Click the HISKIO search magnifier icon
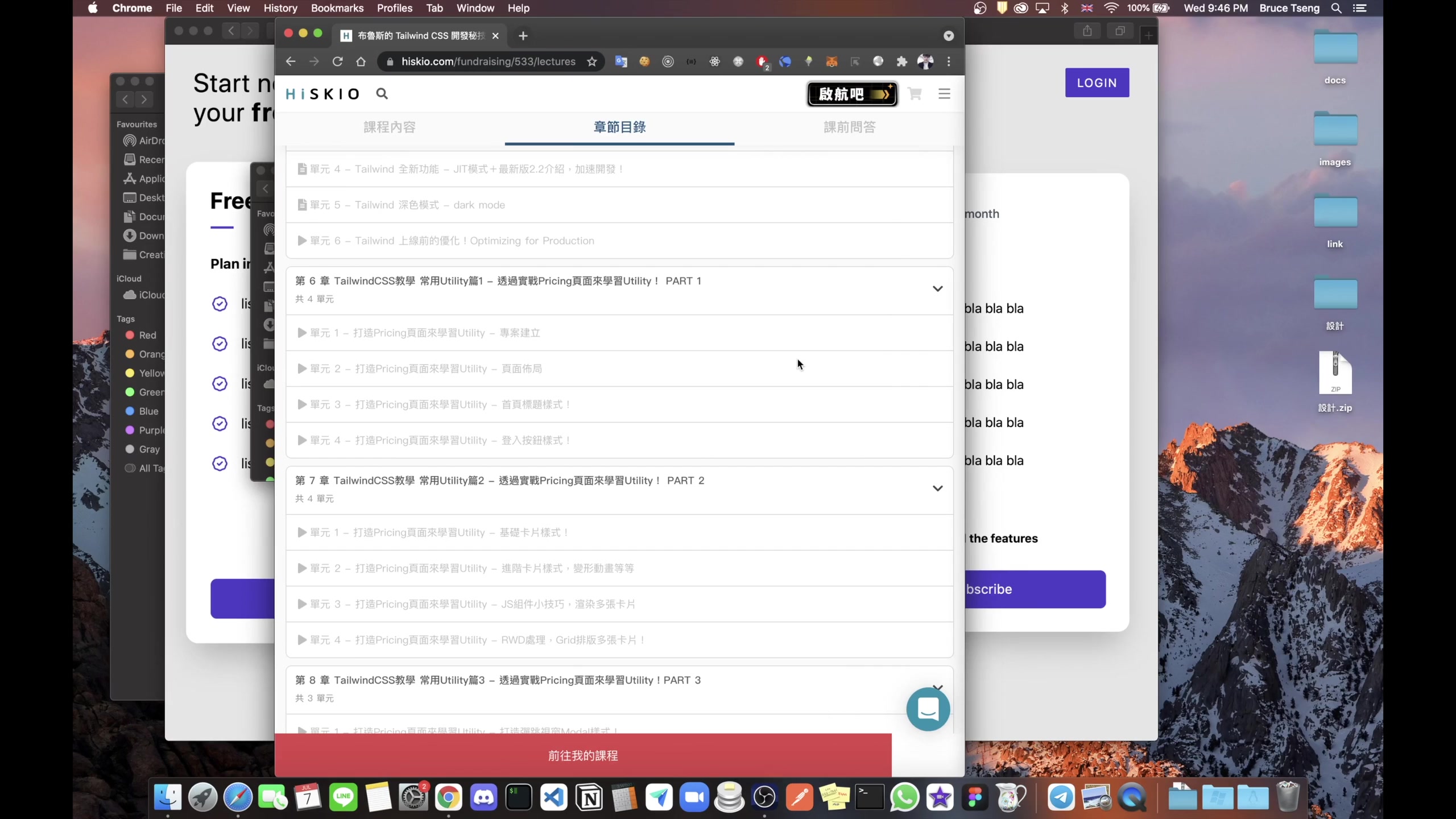Screen dimensions: 1456x819 click(382, 94)
